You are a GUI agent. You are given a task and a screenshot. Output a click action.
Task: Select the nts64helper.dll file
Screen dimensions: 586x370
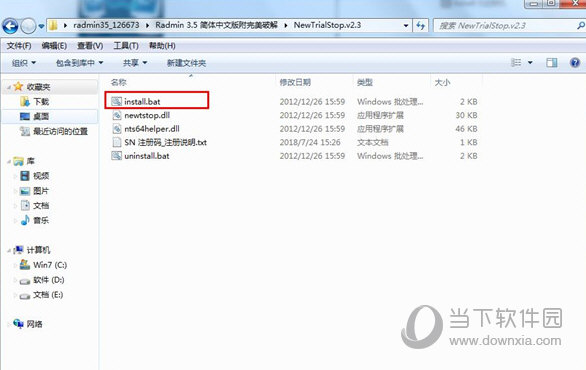coord(152,129)
